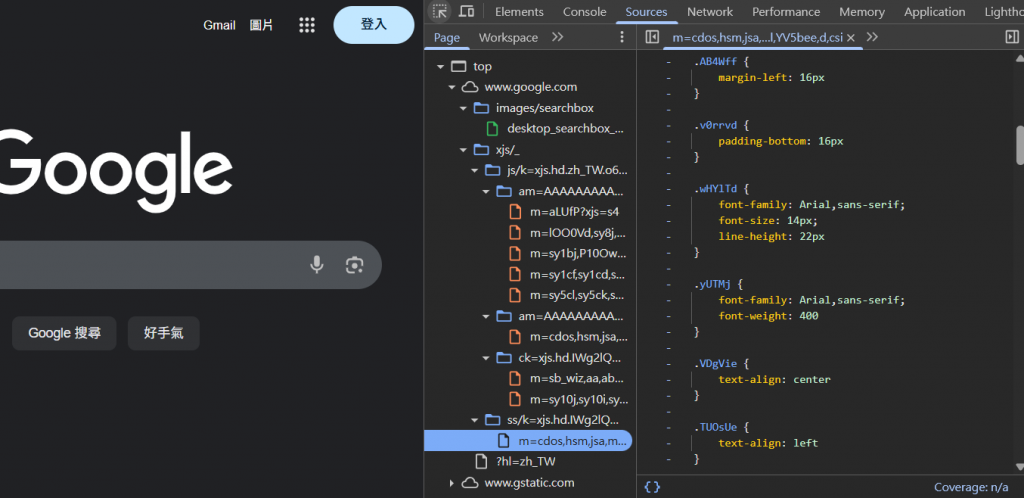Image resolution: width=1024 pixels, height=498 pixels.
Task: Activate the inspect element selector icon
Action: tap(440, 11)
